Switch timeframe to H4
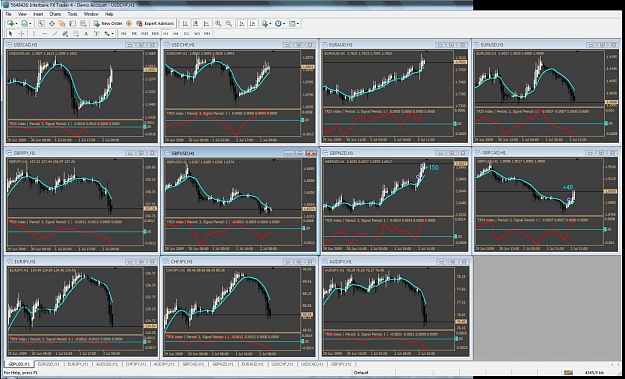The image size is (625, 379). click(176, 33)
